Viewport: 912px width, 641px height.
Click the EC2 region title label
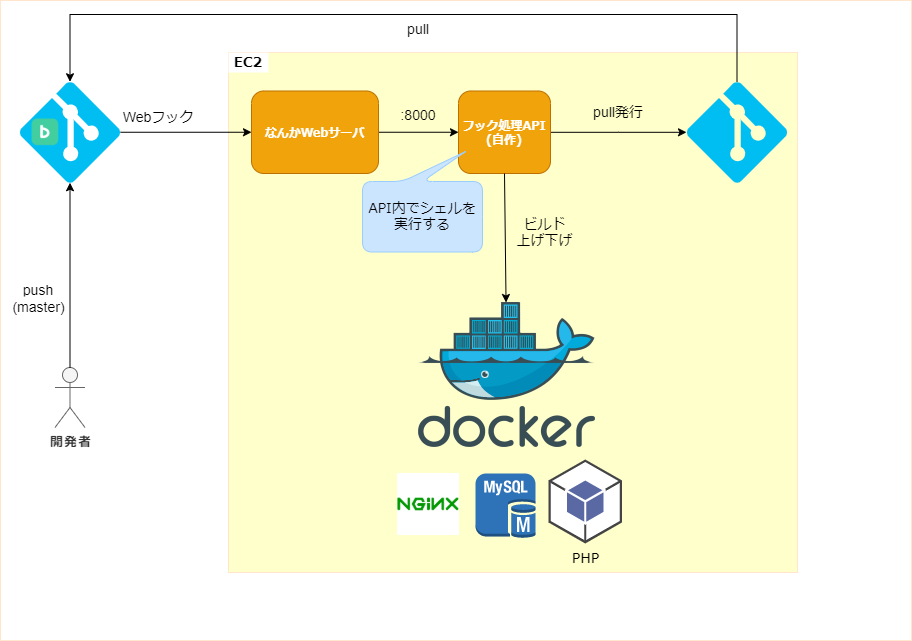(x=248, y=61)
